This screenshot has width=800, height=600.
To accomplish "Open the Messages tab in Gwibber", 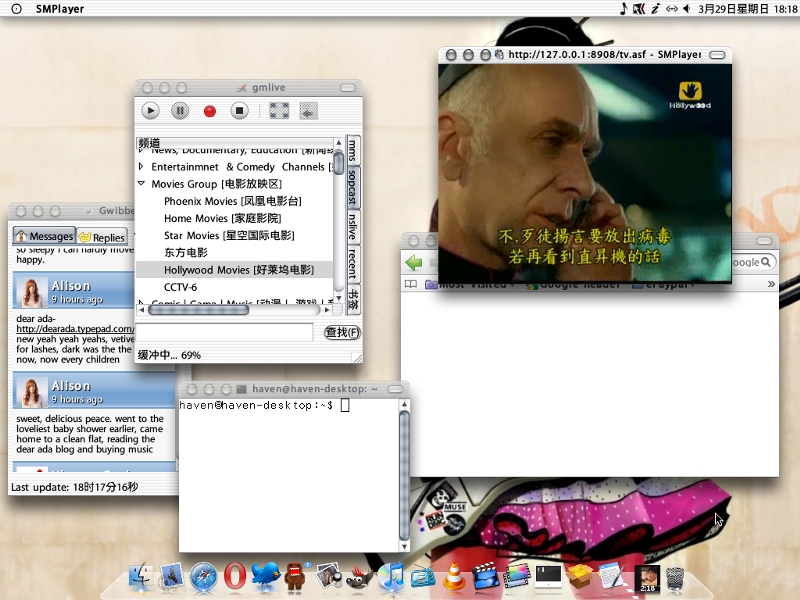I will tap(44, 236).
